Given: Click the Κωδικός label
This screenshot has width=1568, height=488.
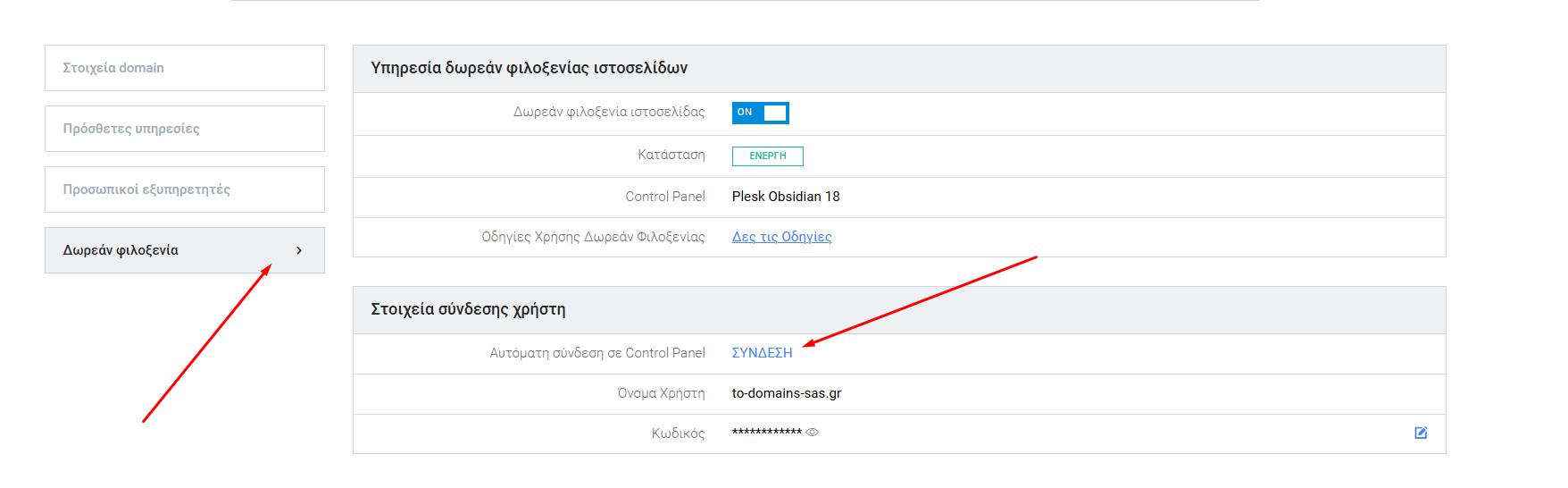Looking at the screenshot, I should (x=678, y=433).
